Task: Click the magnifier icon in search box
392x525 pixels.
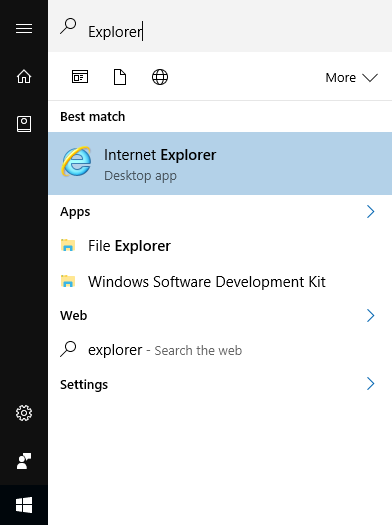Action: [x=68, y=27]
